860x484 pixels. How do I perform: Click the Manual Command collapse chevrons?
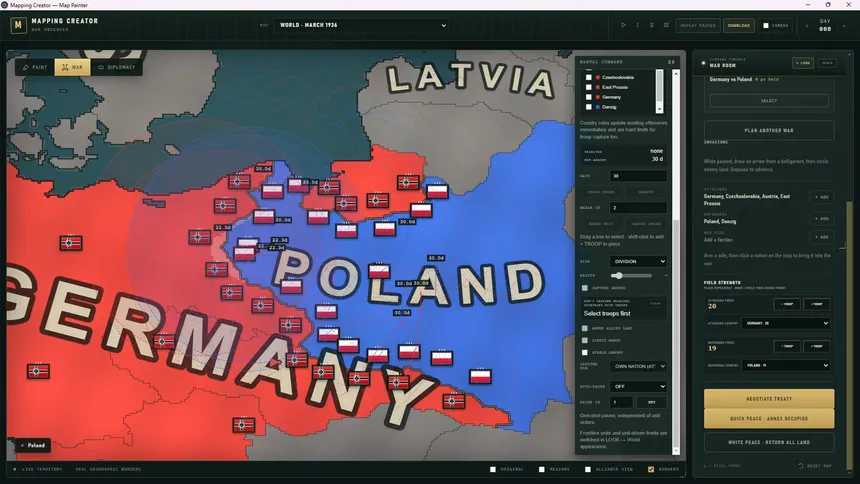[x=671, y=62]
